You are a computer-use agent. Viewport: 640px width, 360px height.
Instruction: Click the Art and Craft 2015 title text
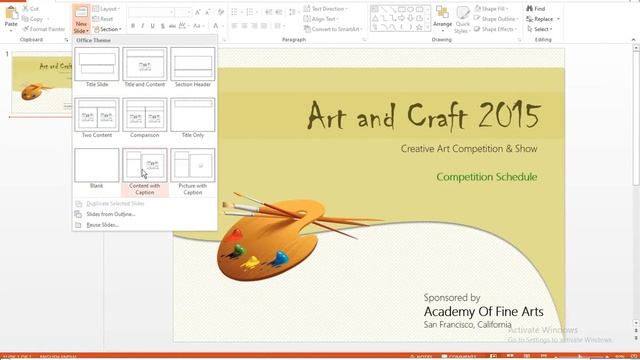coord(424,116)
